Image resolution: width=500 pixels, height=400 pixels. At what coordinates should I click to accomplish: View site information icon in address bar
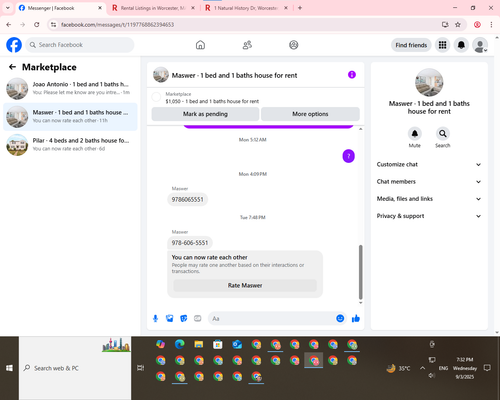click(x=53, y=25)
